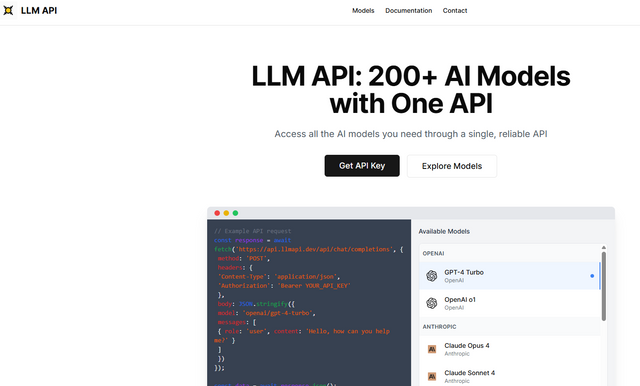Click the Explore Models button

click(x=452, y=166)
